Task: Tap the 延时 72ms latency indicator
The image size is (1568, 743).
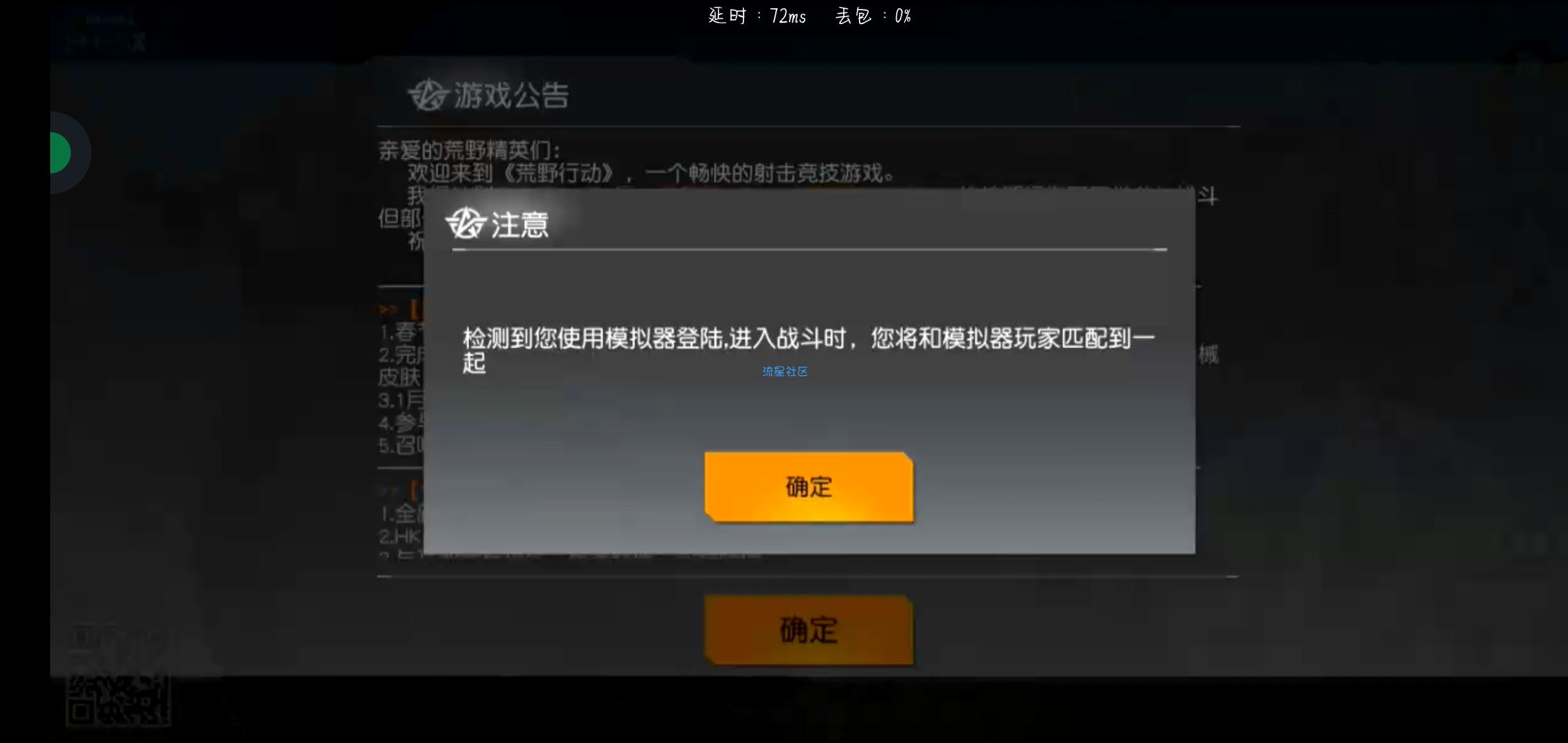Action: [x=757, y=16]
